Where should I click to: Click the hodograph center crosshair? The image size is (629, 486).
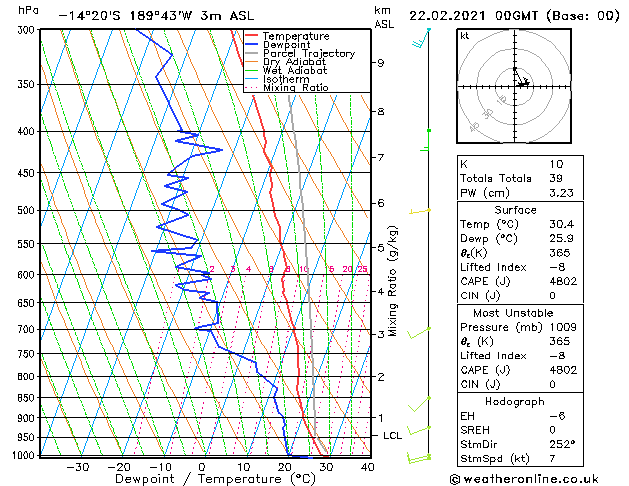tap(515, 86)
